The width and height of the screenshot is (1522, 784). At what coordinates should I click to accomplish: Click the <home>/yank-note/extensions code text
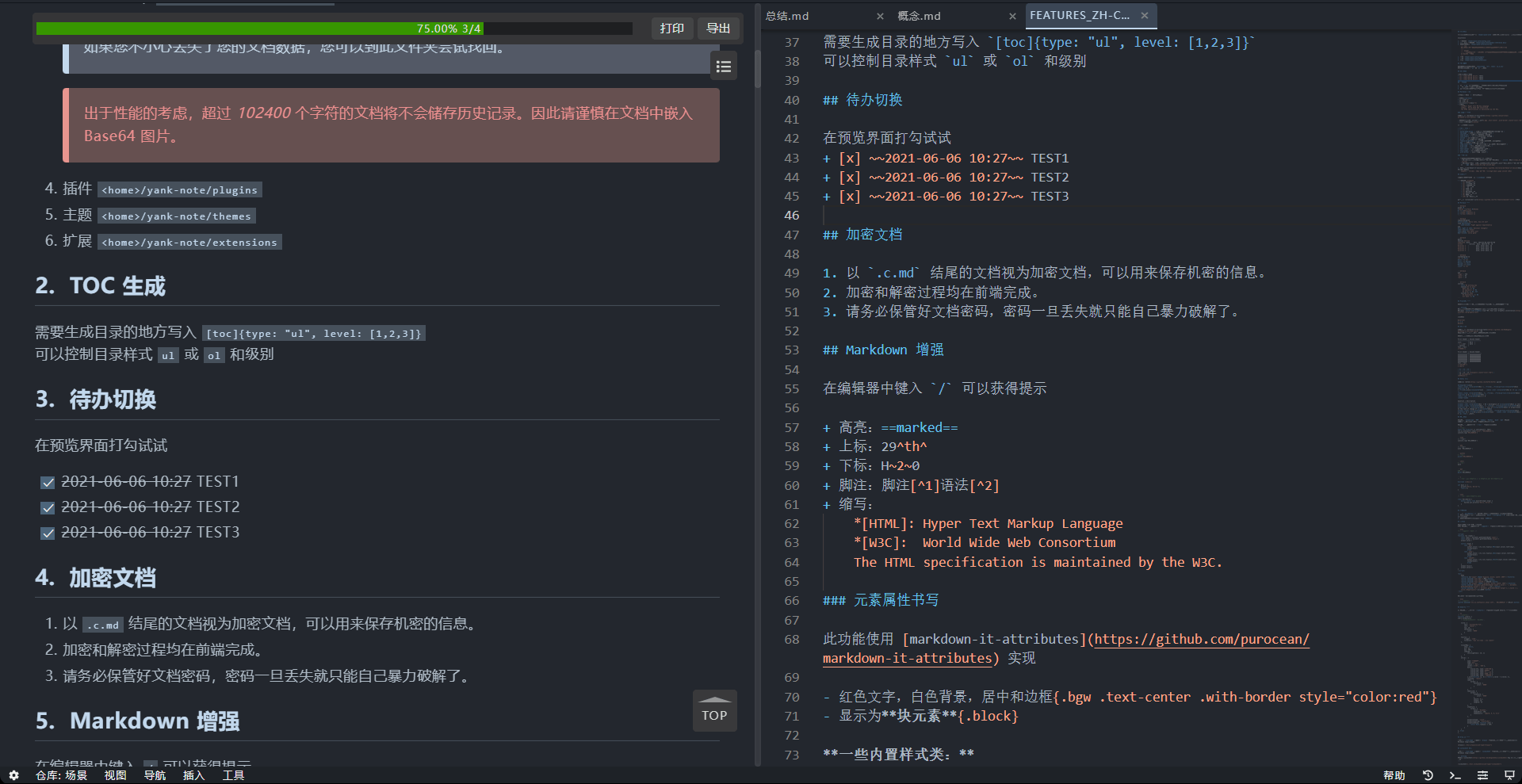(x=189, y=243)
